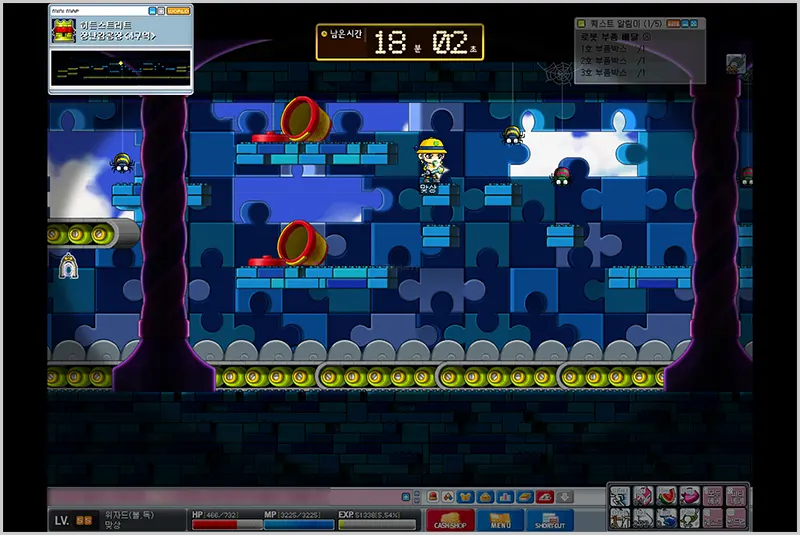Click the spider monster near the white cloud
The width and height of the screenshot is (800, 535).
click(512, 135)
